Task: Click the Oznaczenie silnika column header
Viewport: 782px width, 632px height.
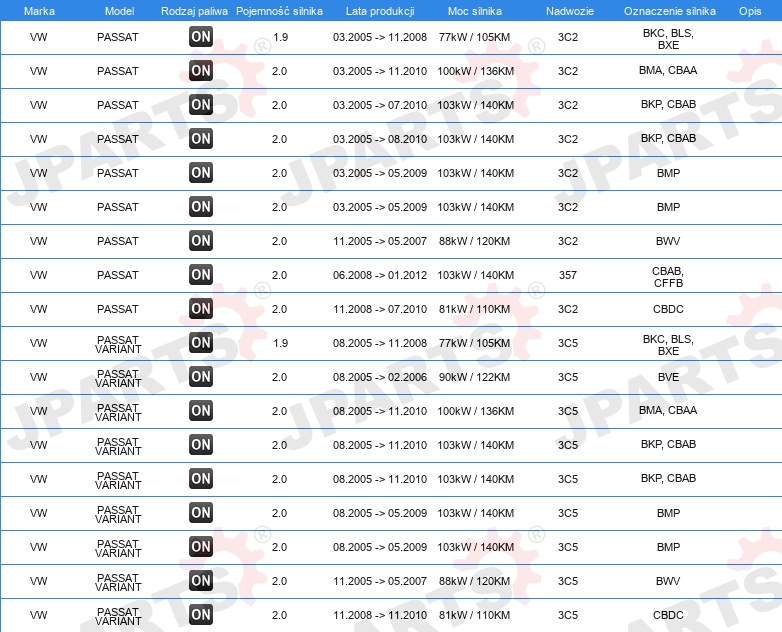Action: 670,11
